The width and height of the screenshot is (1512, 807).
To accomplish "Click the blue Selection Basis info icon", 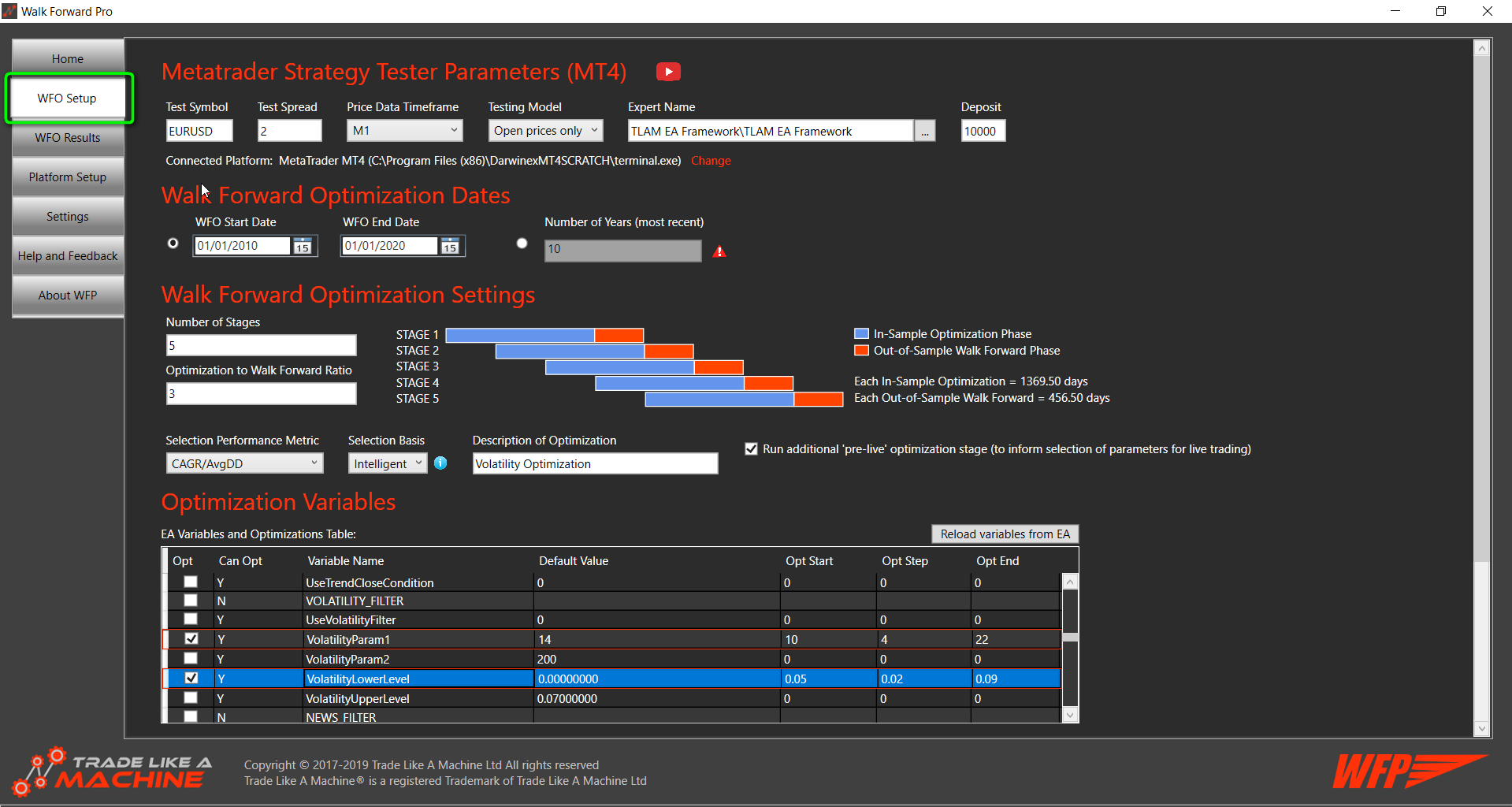I will [440, 463].
